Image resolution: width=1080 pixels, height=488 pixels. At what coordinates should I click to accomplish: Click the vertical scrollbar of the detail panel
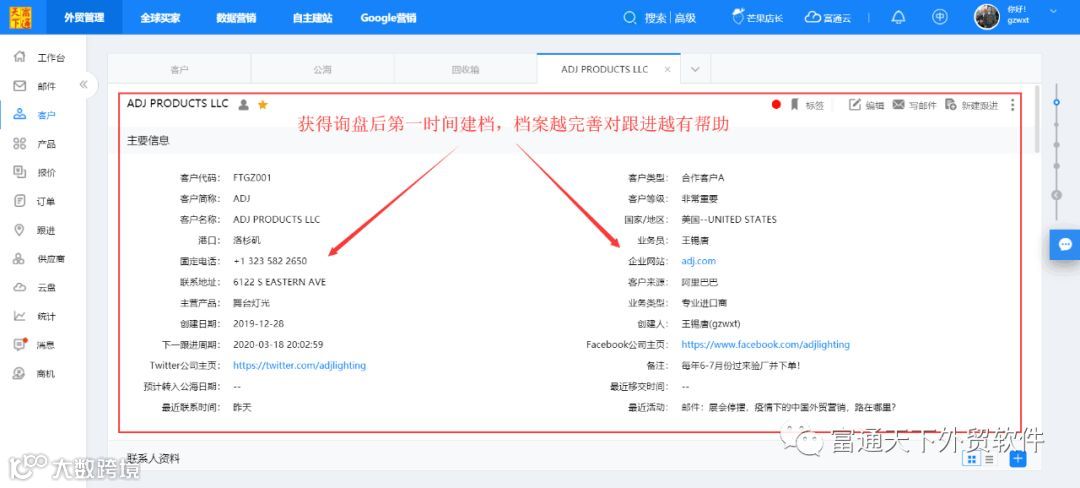tap(1037, 118)
